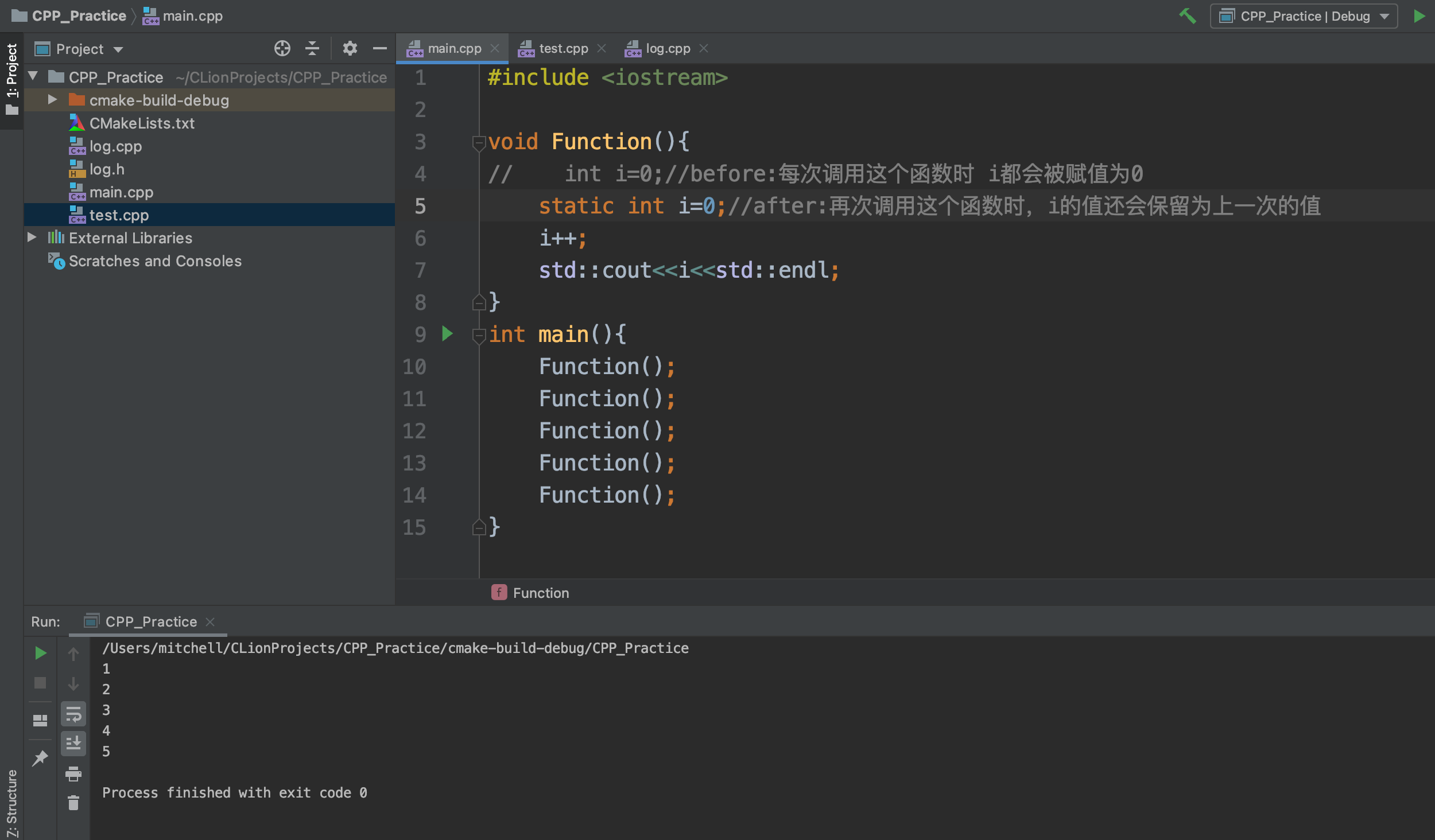Open the Project panel options gear
Screen dimensions: 1435x840
pyautogui.click(x=350, y=48)
